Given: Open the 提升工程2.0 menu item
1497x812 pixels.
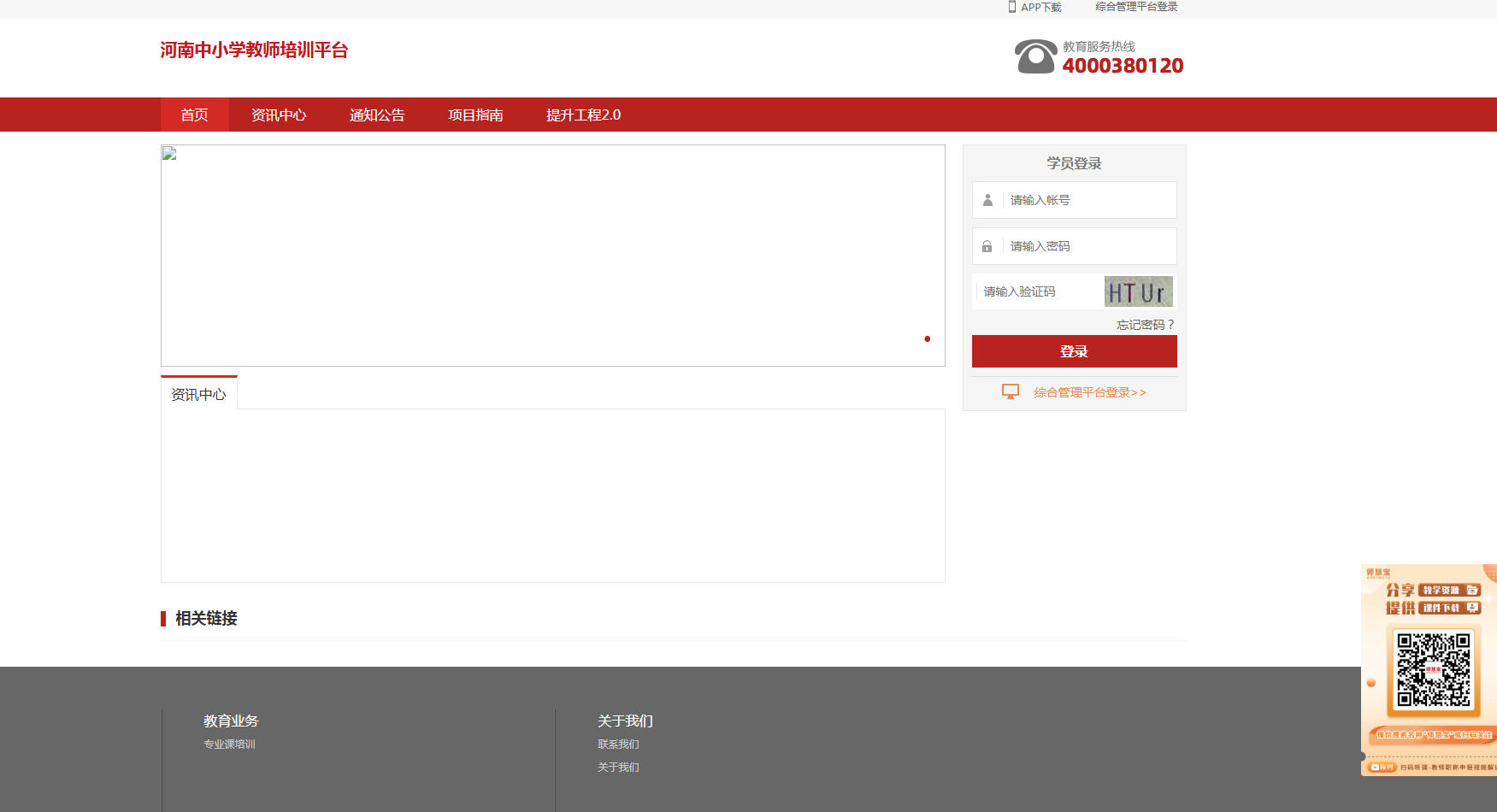Looking at the screenshot, I should pyautogui.click(x=583, y=115).
